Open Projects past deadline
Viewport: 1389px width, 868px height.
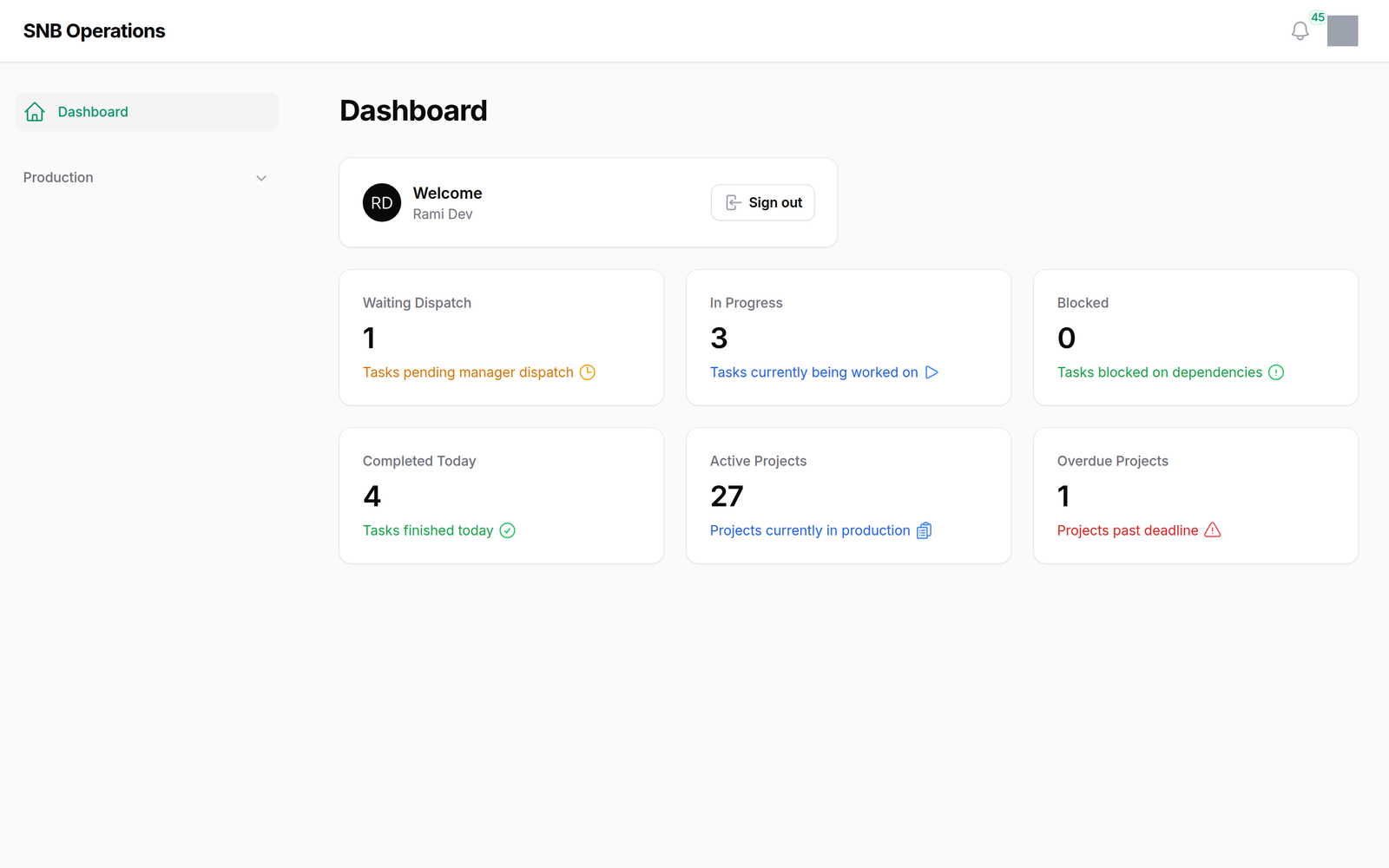tap(1128, 530)
